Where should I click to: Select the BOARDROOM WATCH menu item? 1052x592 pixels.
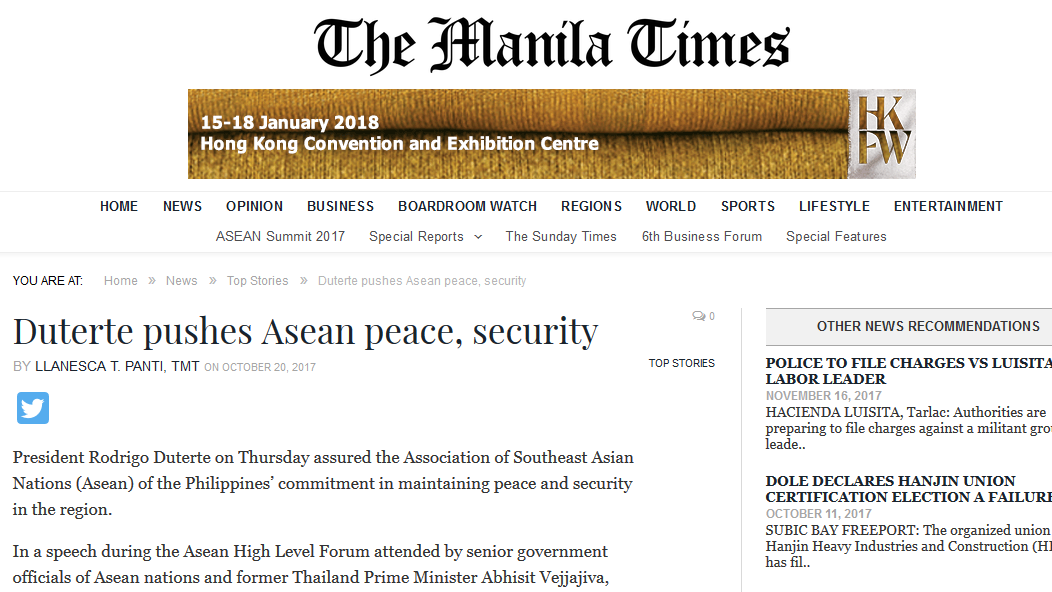[468, 207]
